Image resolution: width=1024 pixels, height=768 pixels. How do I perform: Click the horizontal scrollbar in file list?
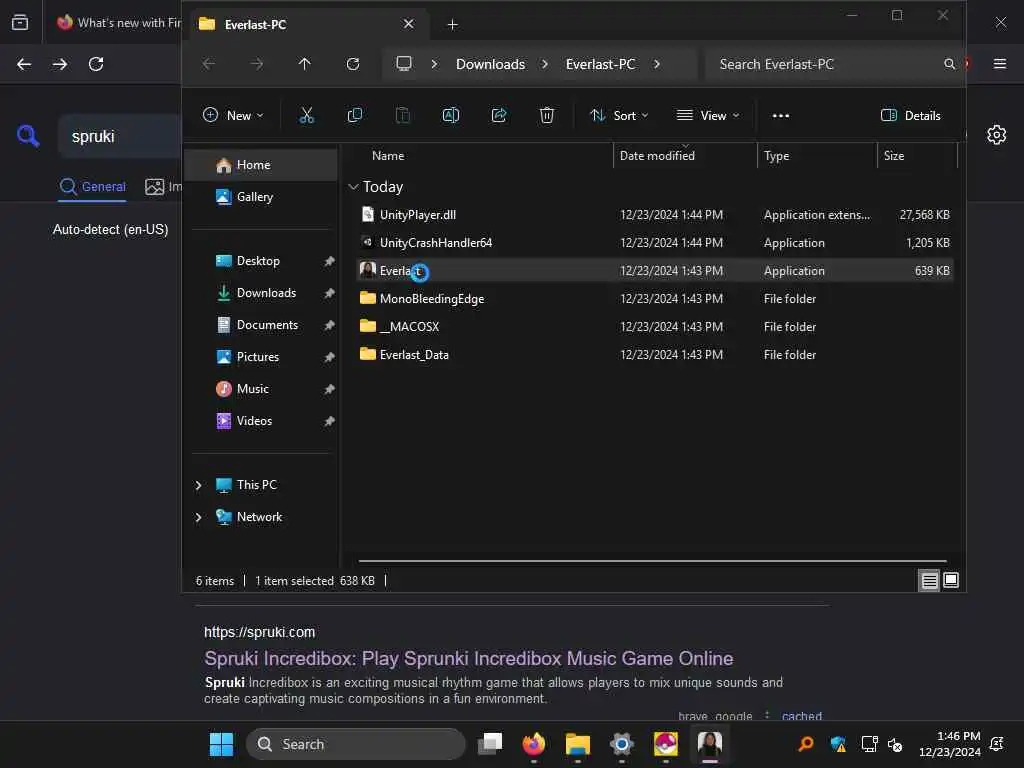652,560
